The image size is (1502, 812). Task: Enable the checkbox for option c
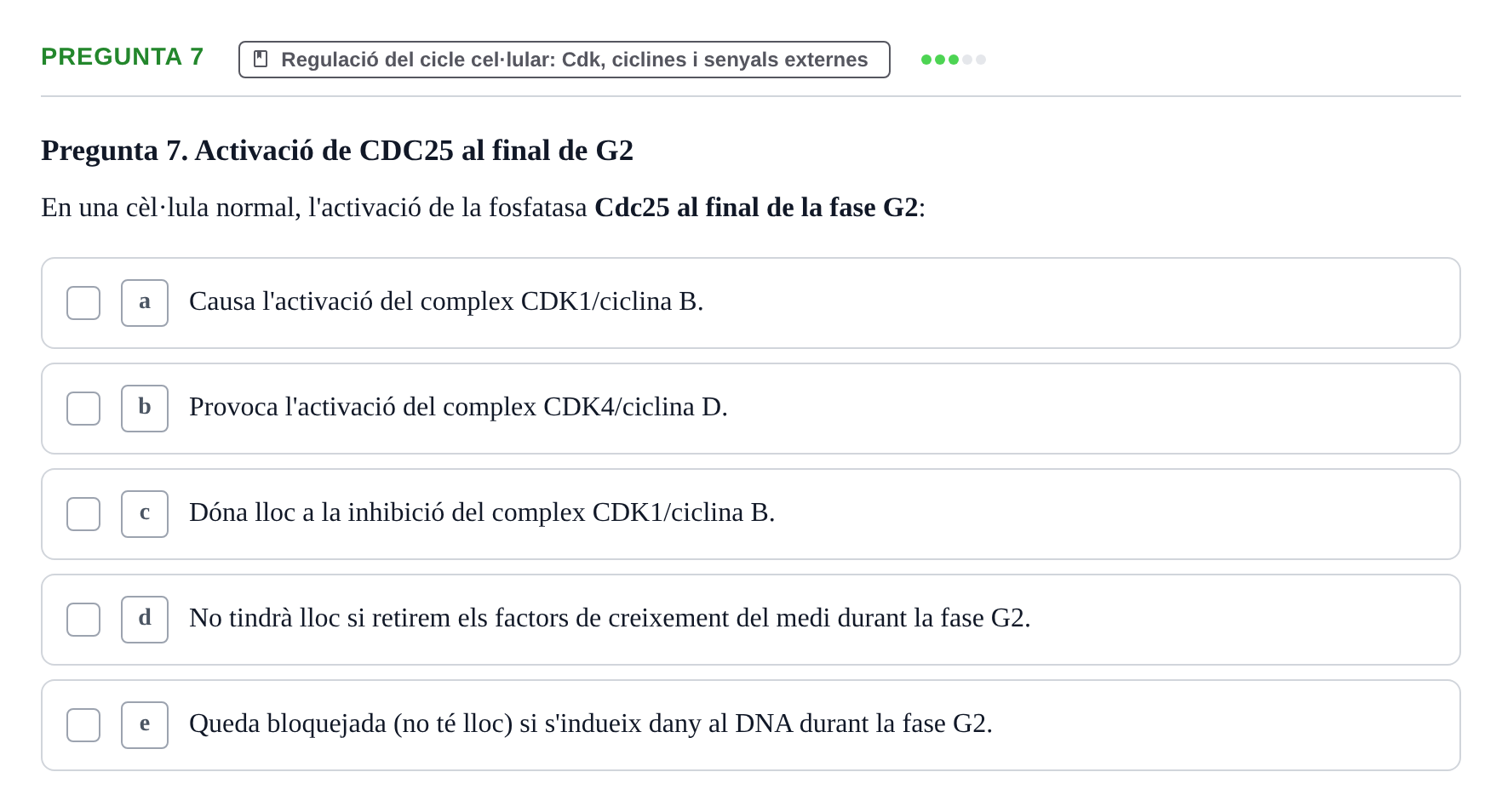(83, 514)
